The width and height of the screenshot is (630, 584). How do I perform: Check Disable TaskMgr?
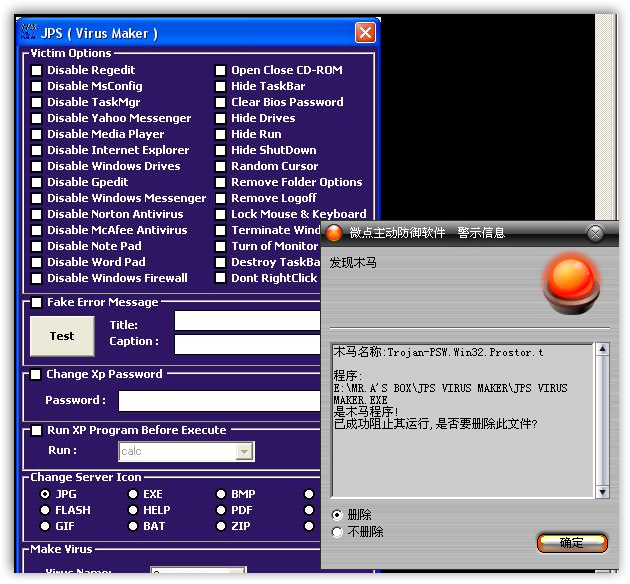(x=37, y=102)
